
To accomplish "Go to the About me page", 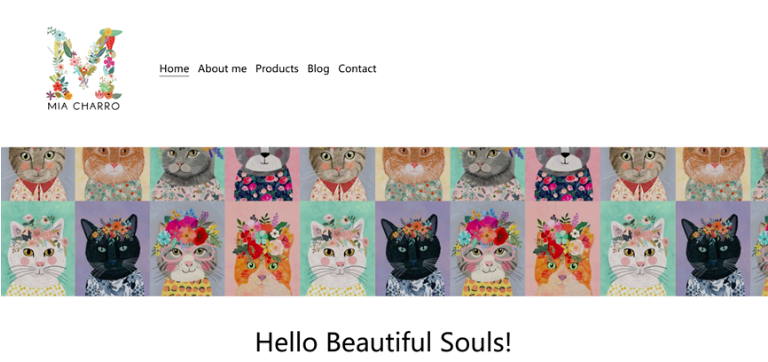I will click(x=222, y=69).
